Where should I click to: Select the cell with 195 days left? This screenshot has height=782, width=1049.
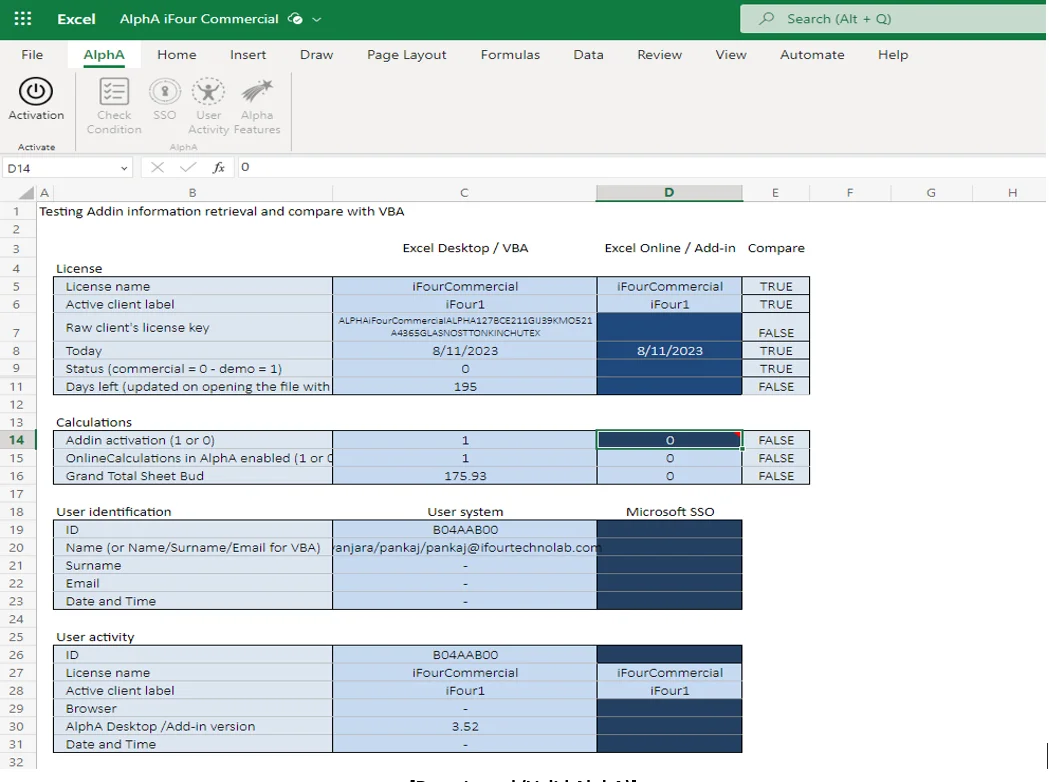[465, 387]
